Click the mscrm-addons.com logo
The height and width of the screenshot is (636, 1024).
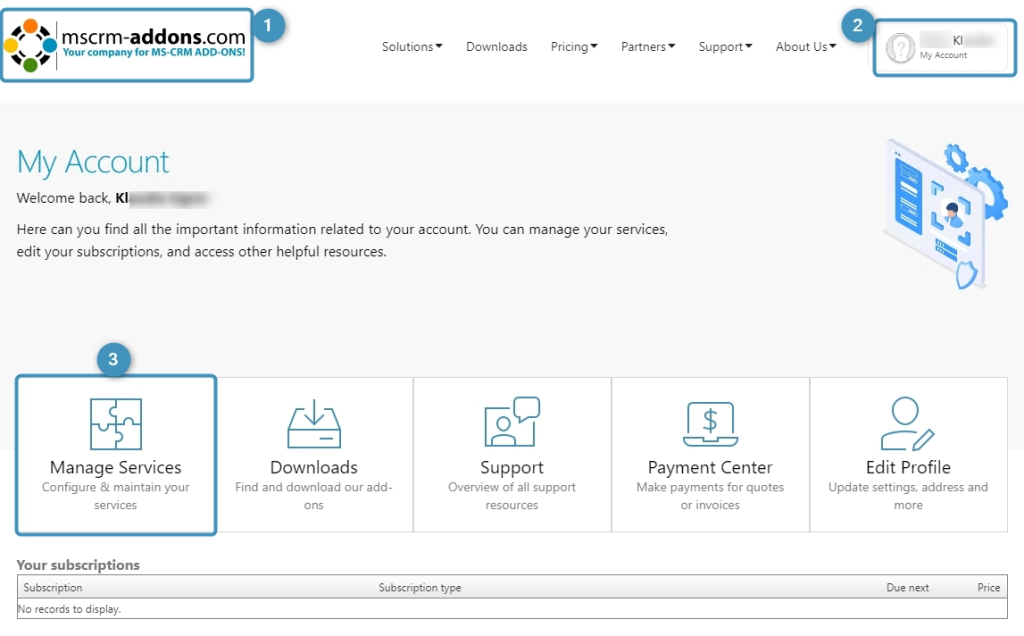click(x=125, y=45)
